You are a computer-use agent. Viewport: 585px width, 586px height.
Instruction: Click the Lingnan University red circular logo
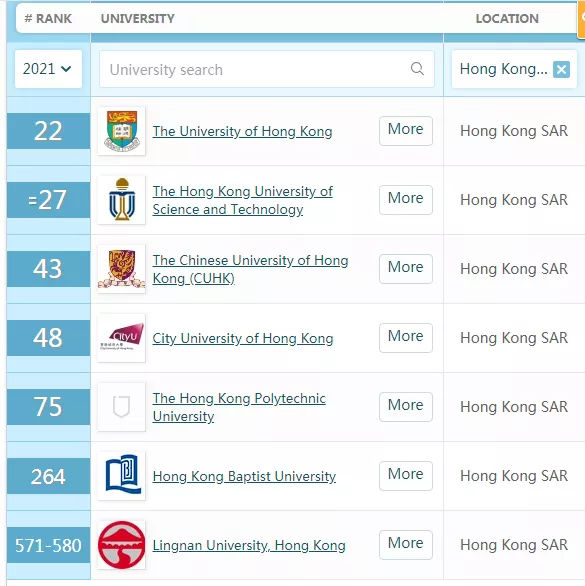[121, 545]
